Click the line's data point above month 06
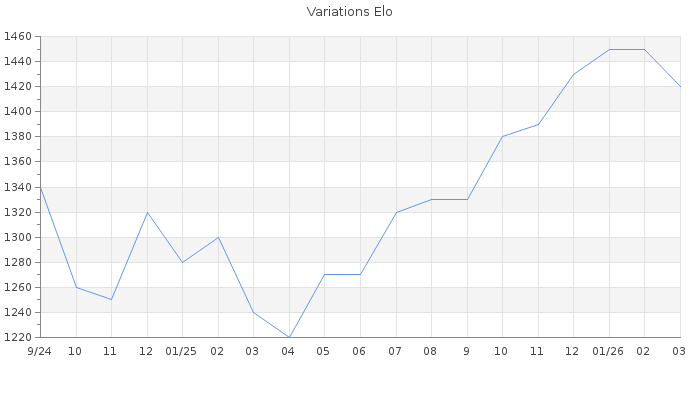Screen dimensions: 700x400 coord(360,274)
